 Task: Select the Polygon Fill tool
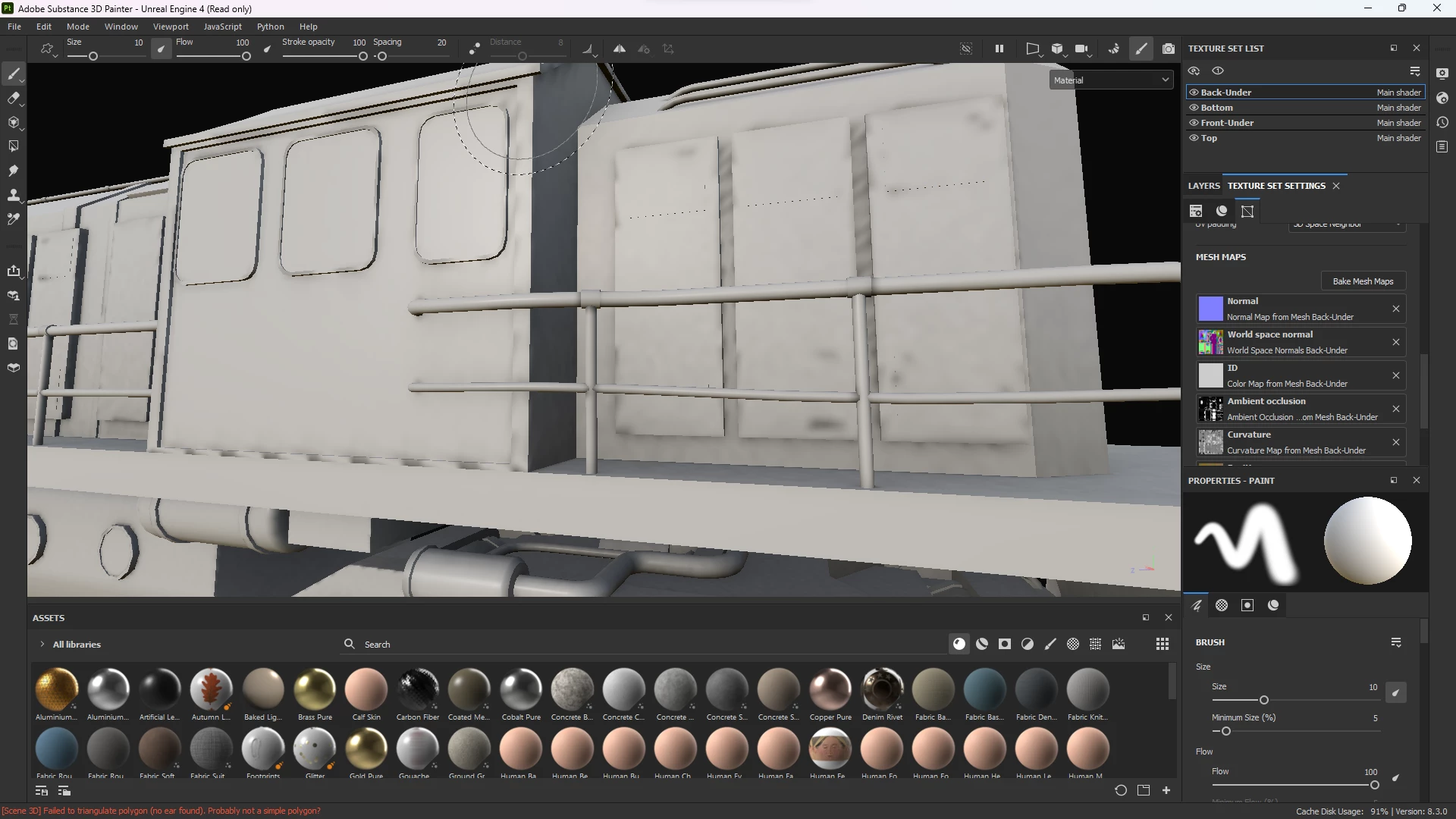coord(13,146)
